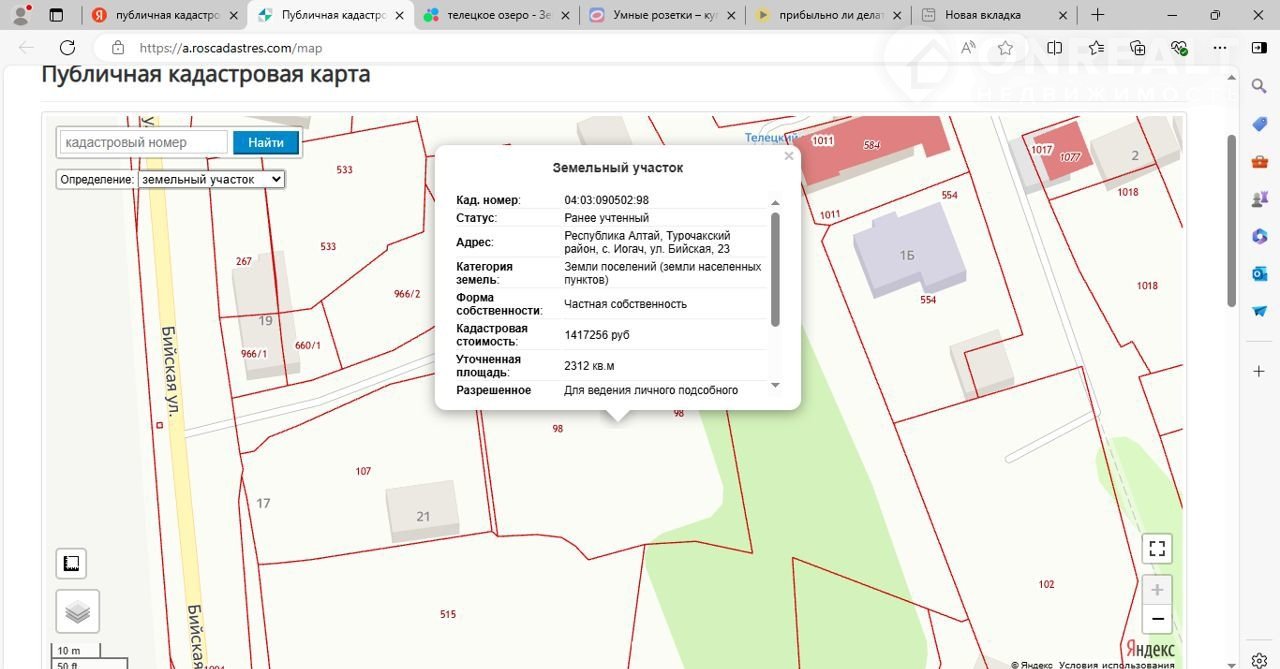Toggle fullscreen map view
This screenshot has height=669, width=1280.
tap(1157, 548)
